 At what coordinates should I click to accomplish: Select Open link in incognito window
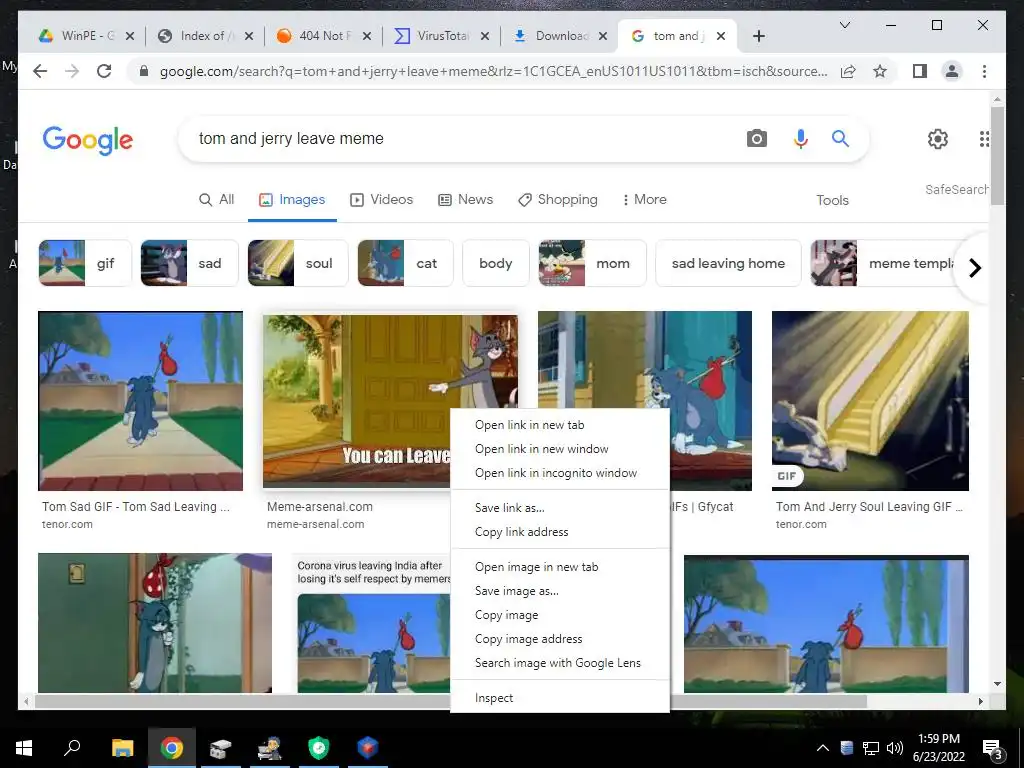[x=560, y=473]
